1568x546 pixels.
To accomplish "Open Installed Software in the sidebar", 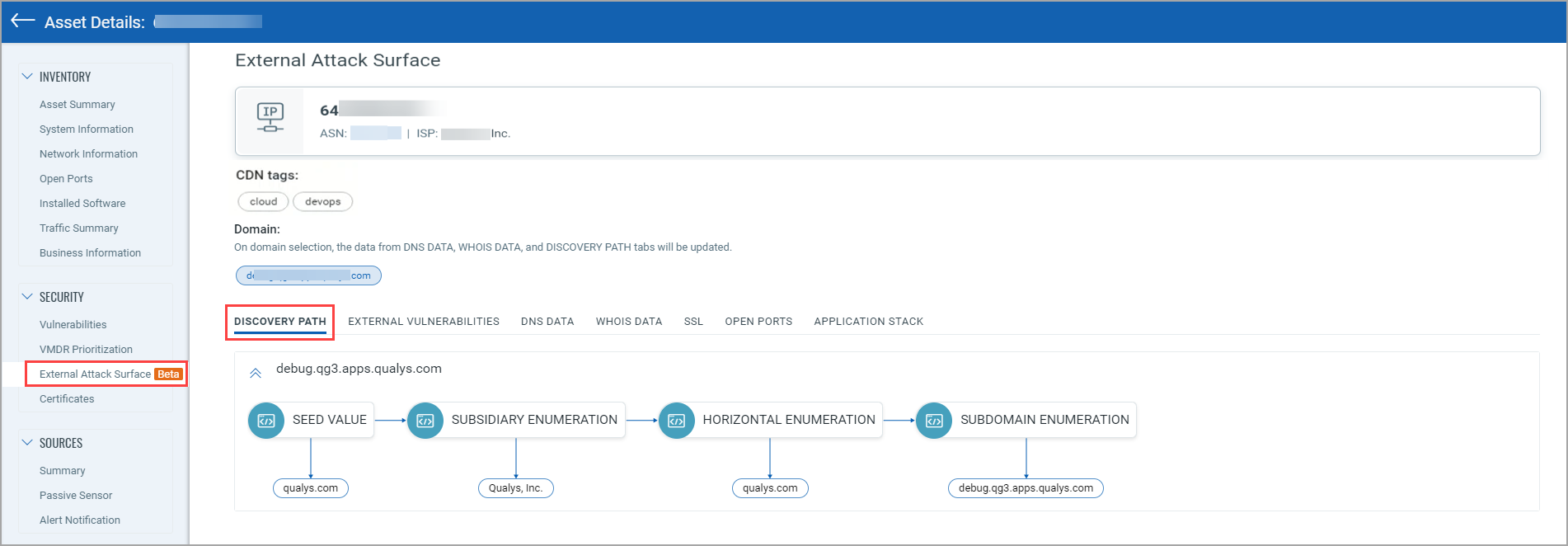I will (x=82, y=204).
